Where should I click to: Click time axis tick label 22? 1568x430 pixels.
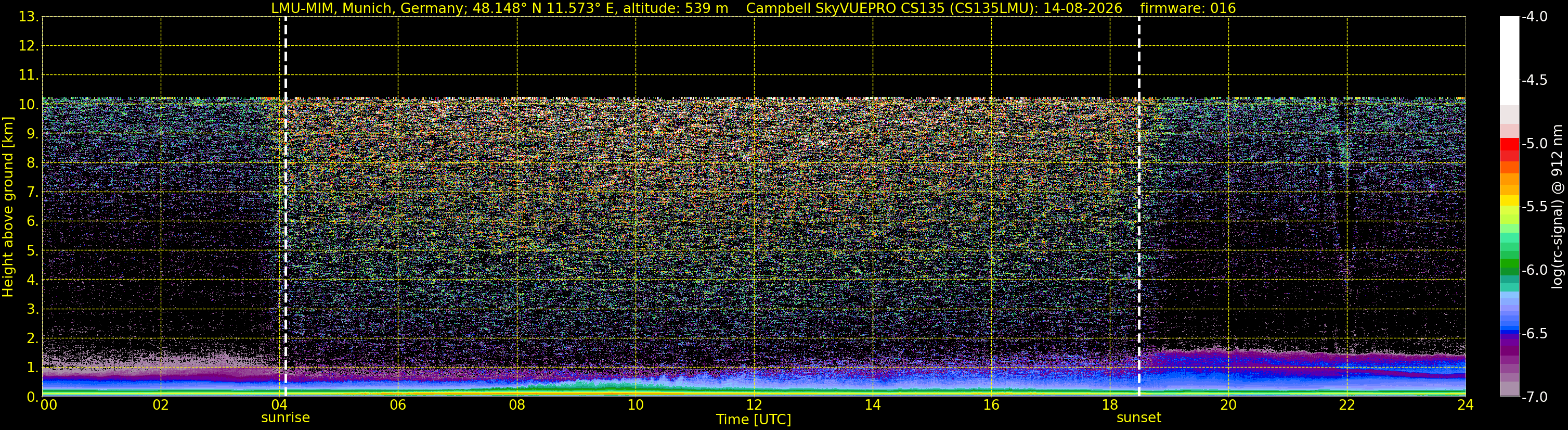(1347, 405)
